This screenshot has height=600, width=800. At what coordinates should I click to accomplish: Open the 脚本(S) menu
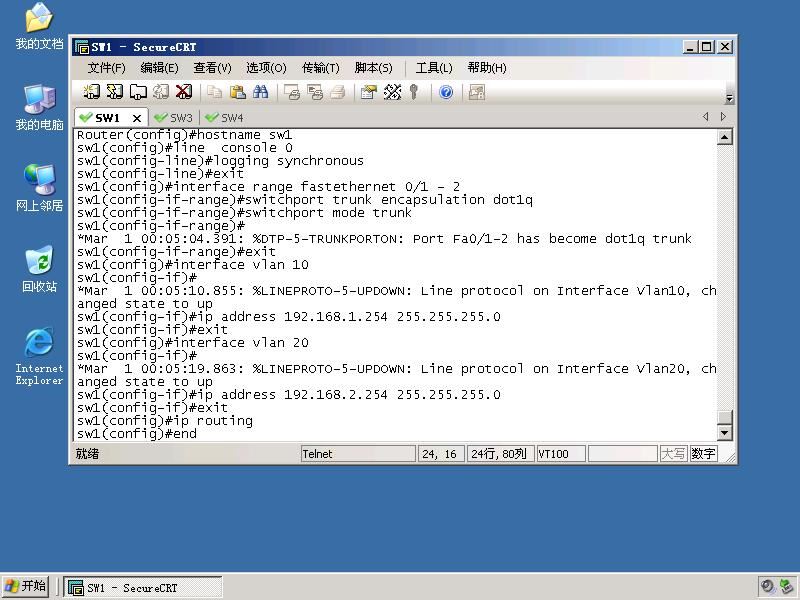[373, 68]
